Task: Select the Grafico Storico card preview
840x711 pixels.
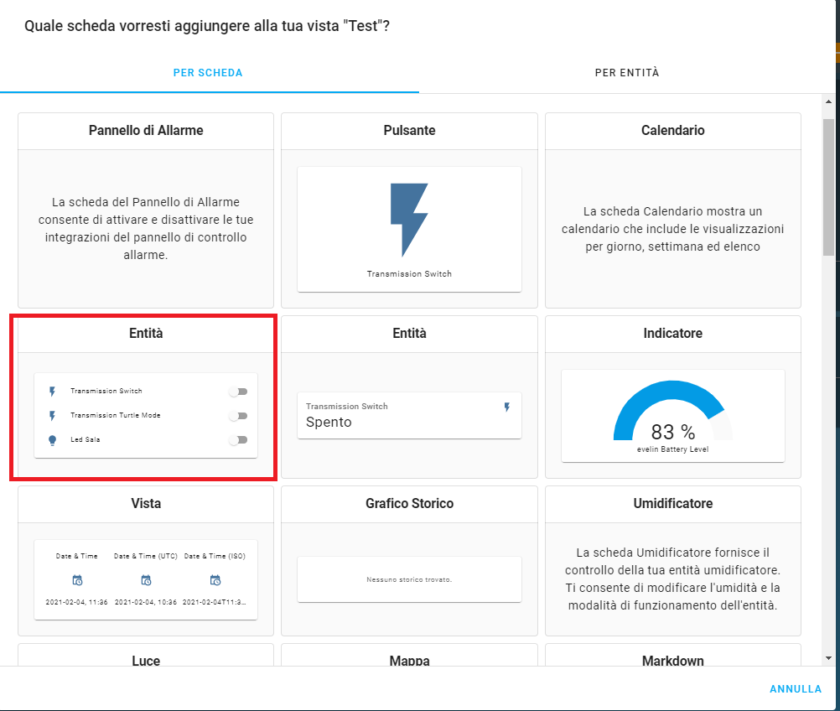Action: pyautogui.click(x=409, y=579)
